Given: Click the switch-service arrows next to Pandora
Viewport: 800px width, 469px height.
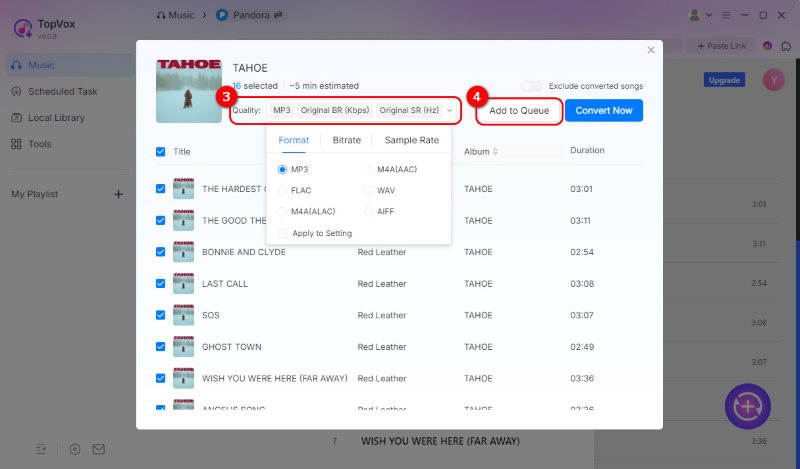Looking at the screenshot, I should (x=278, y=15).
